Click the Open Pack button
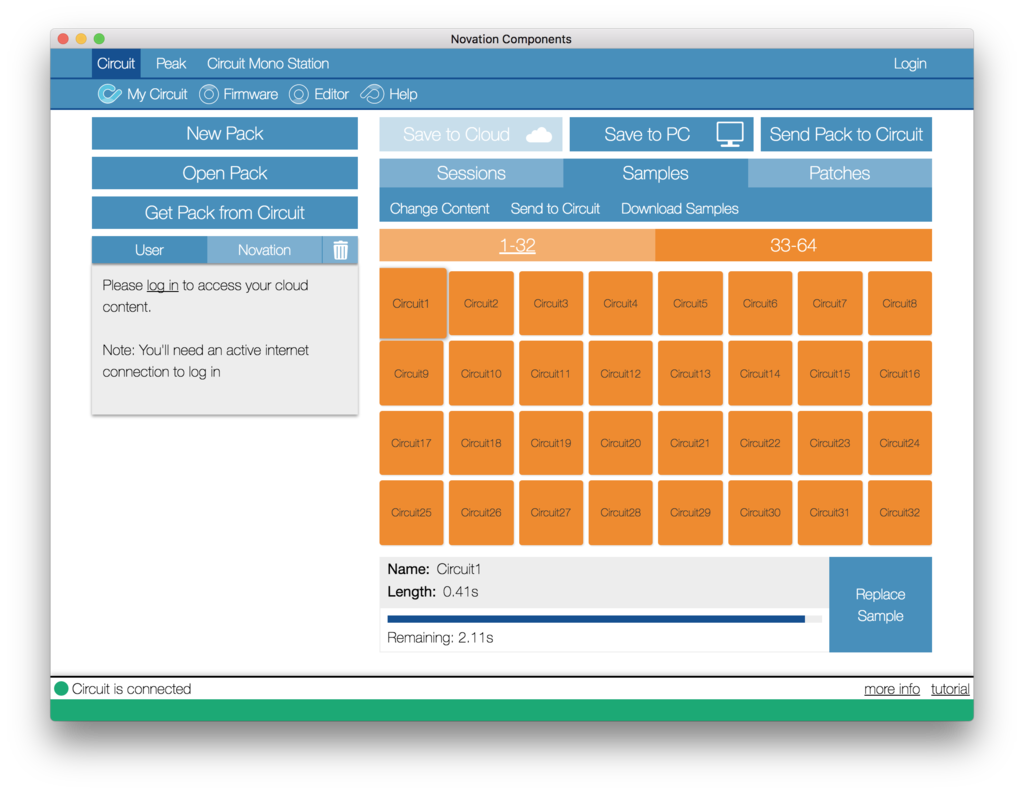The image size is (1024, 793). click(225, 173)
